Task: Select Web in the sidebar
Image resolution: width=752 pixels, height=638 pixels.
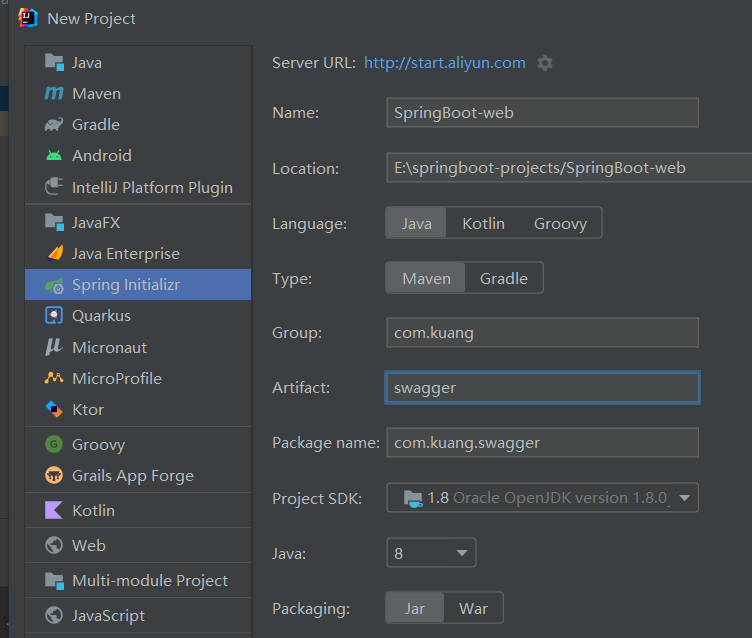Action: [138, 545]
